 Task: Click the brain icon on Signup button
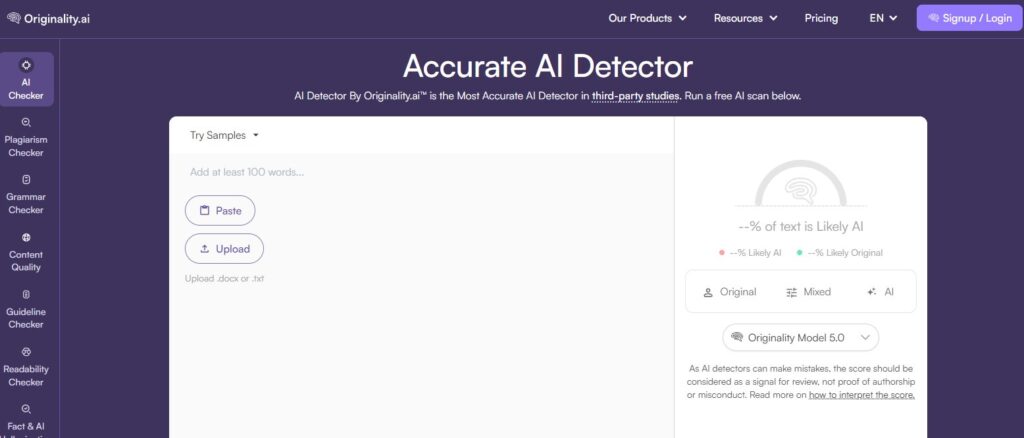point(933,18)
